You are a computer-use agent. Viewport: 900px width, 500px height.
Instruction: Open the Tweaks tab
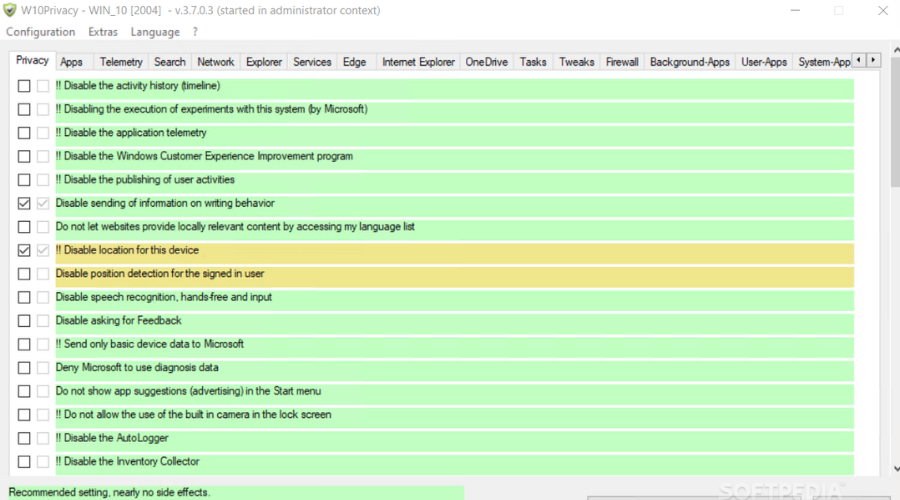tap(577, 62)
